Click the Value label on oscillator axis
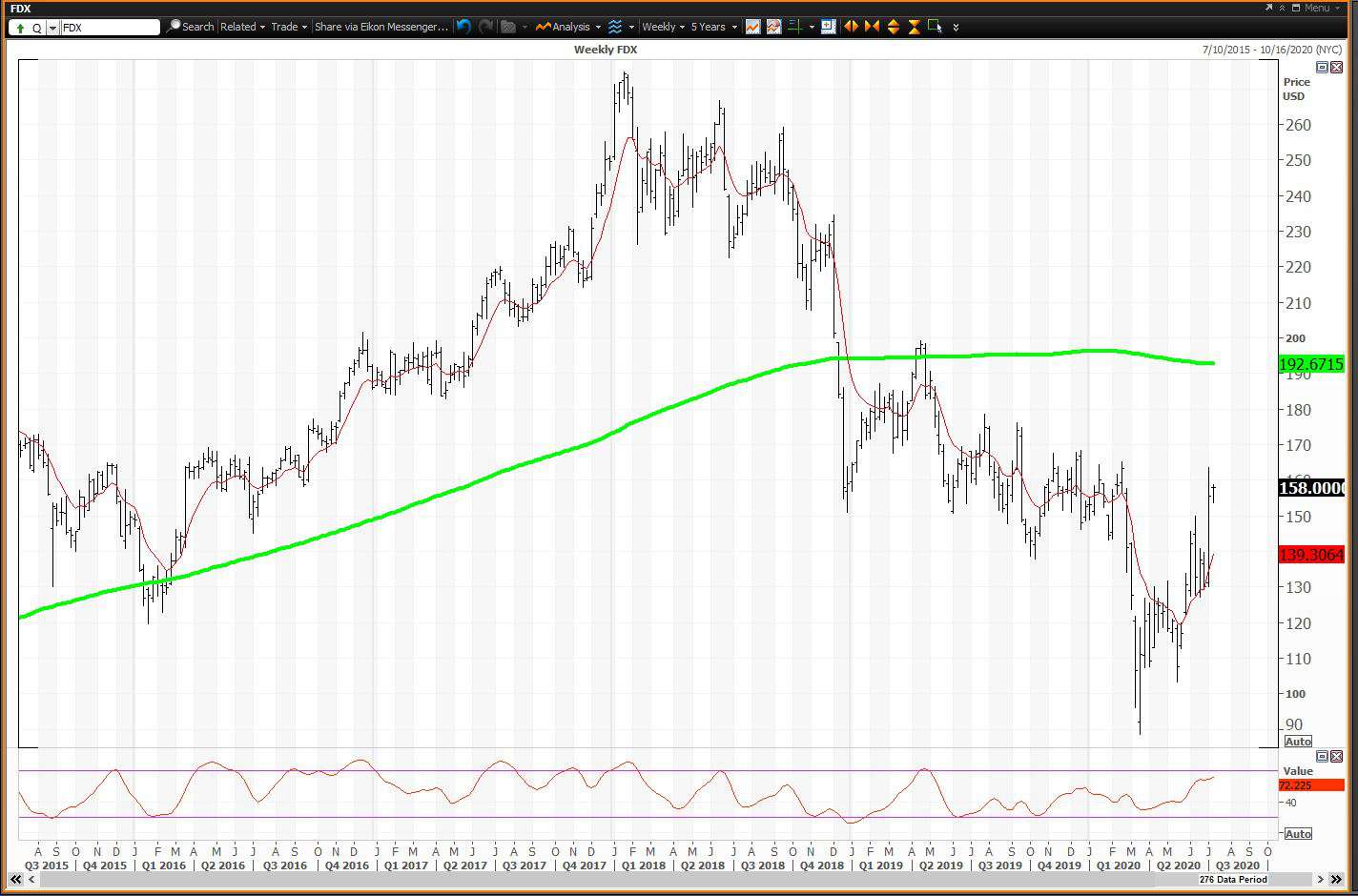Viewport: 1358px width, 896px height. (1298, 771)
